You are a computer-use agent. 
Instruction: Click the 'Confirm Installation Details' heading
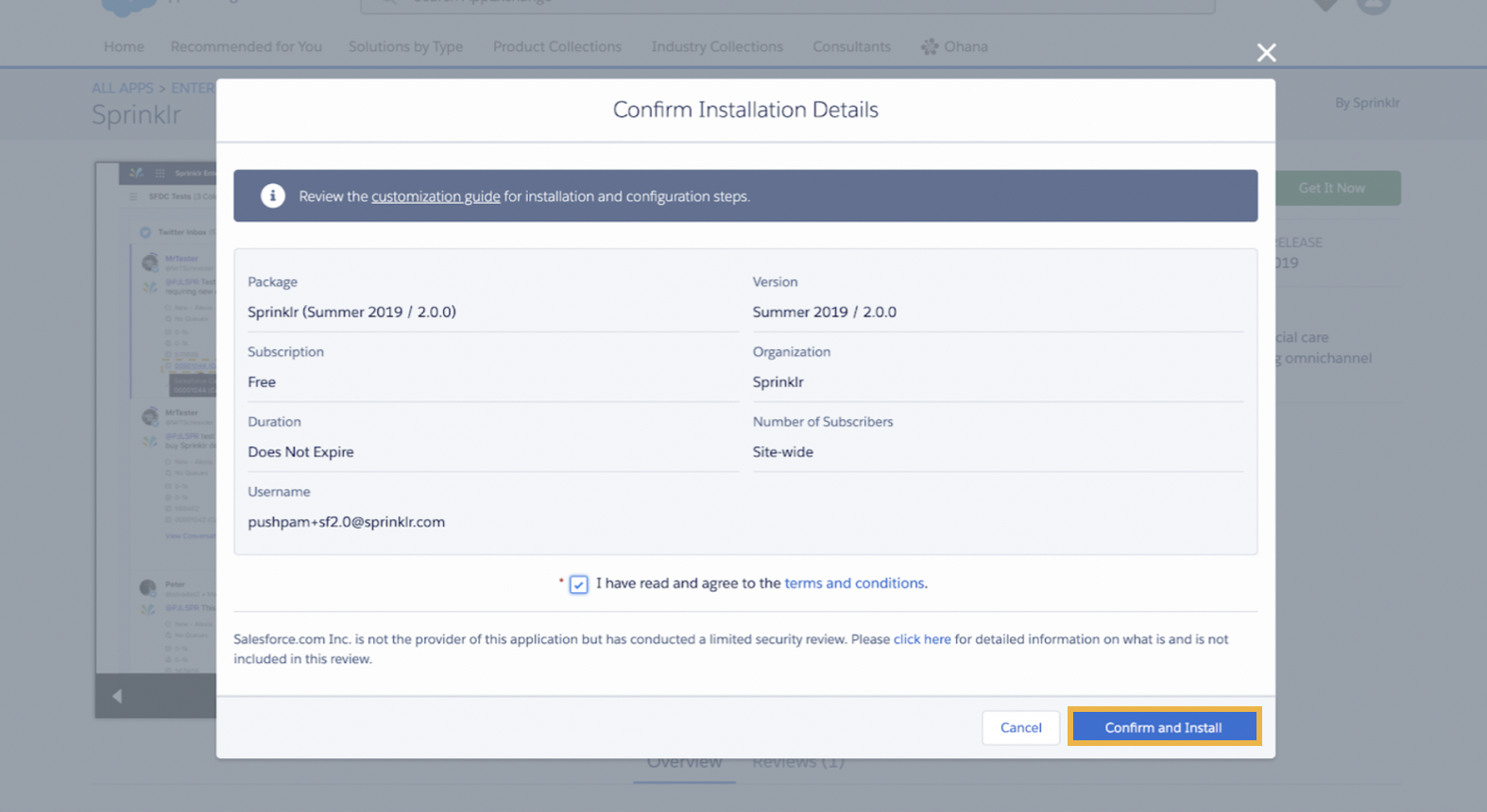[745, 110]
